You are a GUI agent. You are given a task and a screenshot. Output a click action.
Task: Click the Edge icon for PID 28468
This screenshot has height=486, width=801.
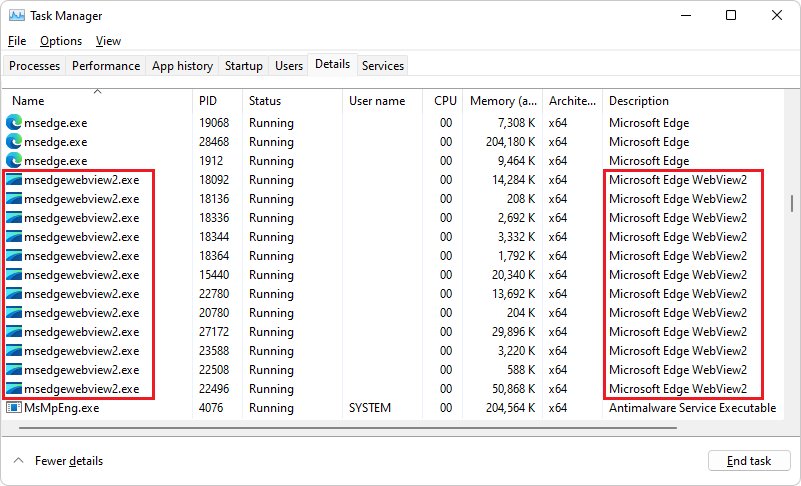coord(14,142)
